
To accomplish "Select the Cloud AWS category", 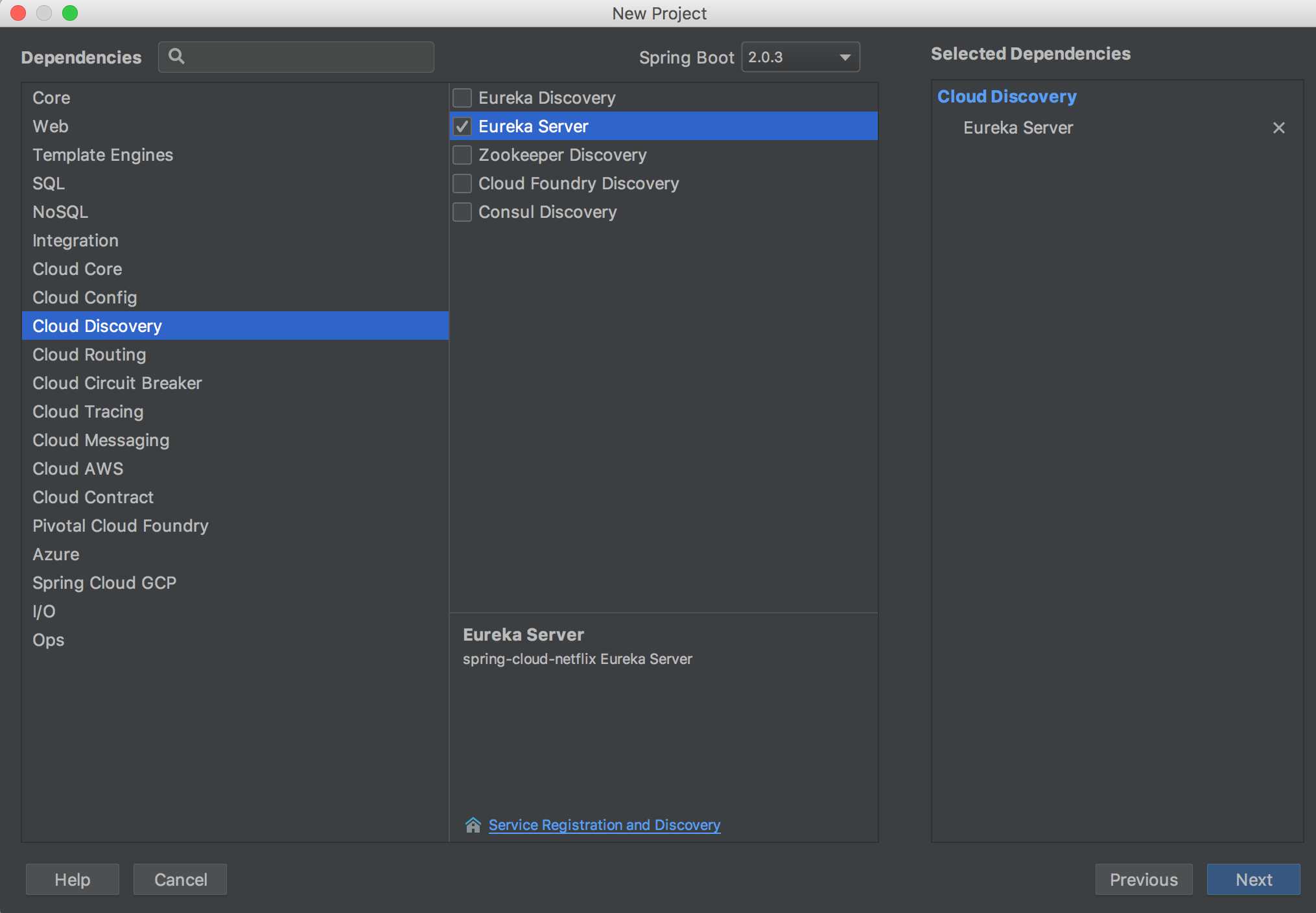I will point(235,469).
